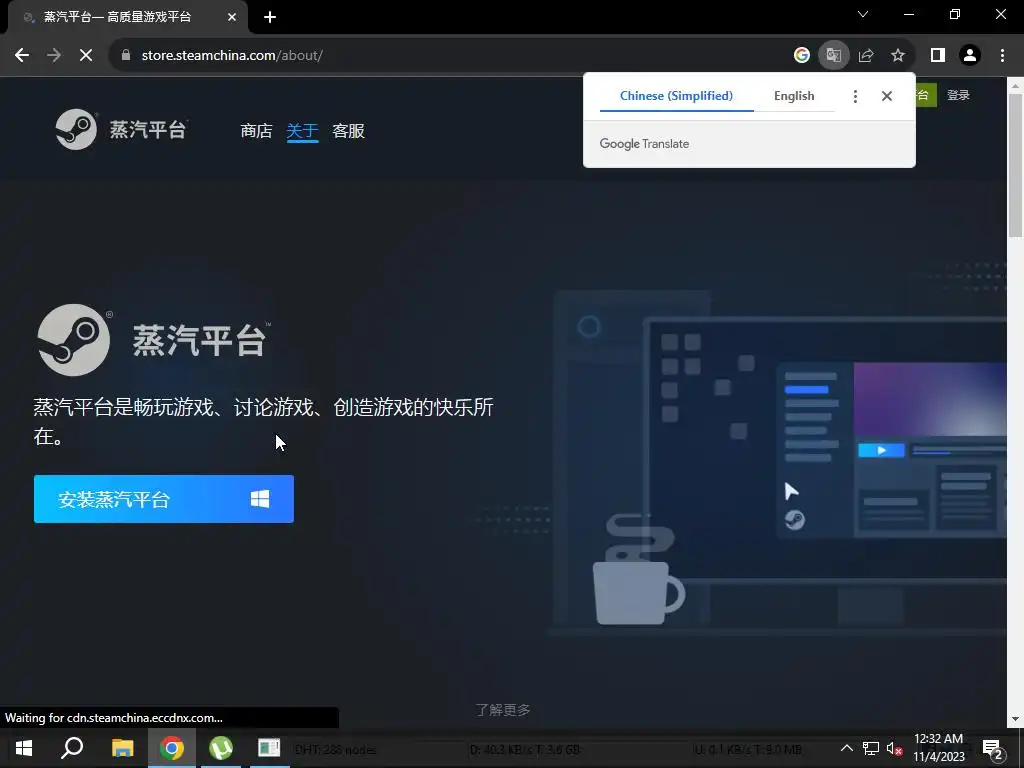Open the Windows Start menu

tap(24, 748)
